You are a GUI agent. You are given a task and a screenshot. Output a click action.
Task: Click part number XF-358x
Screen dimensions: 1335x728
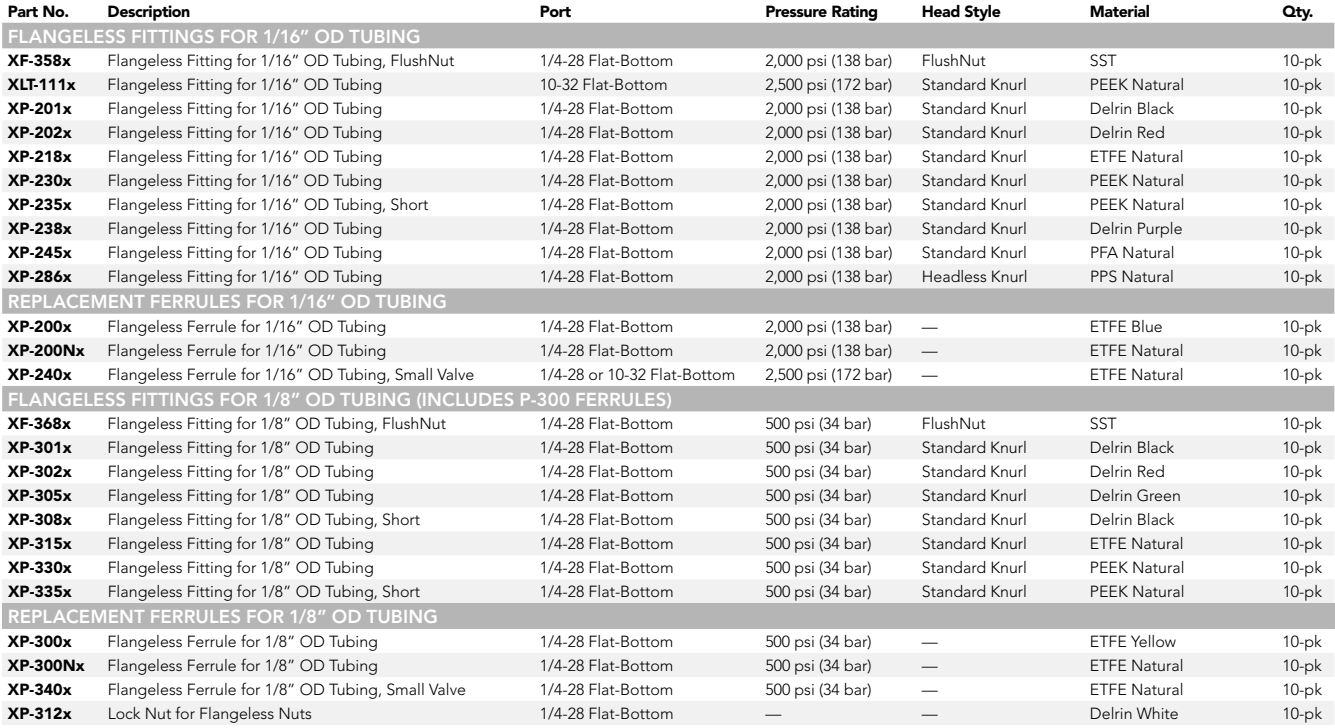(x=33, y=62)
